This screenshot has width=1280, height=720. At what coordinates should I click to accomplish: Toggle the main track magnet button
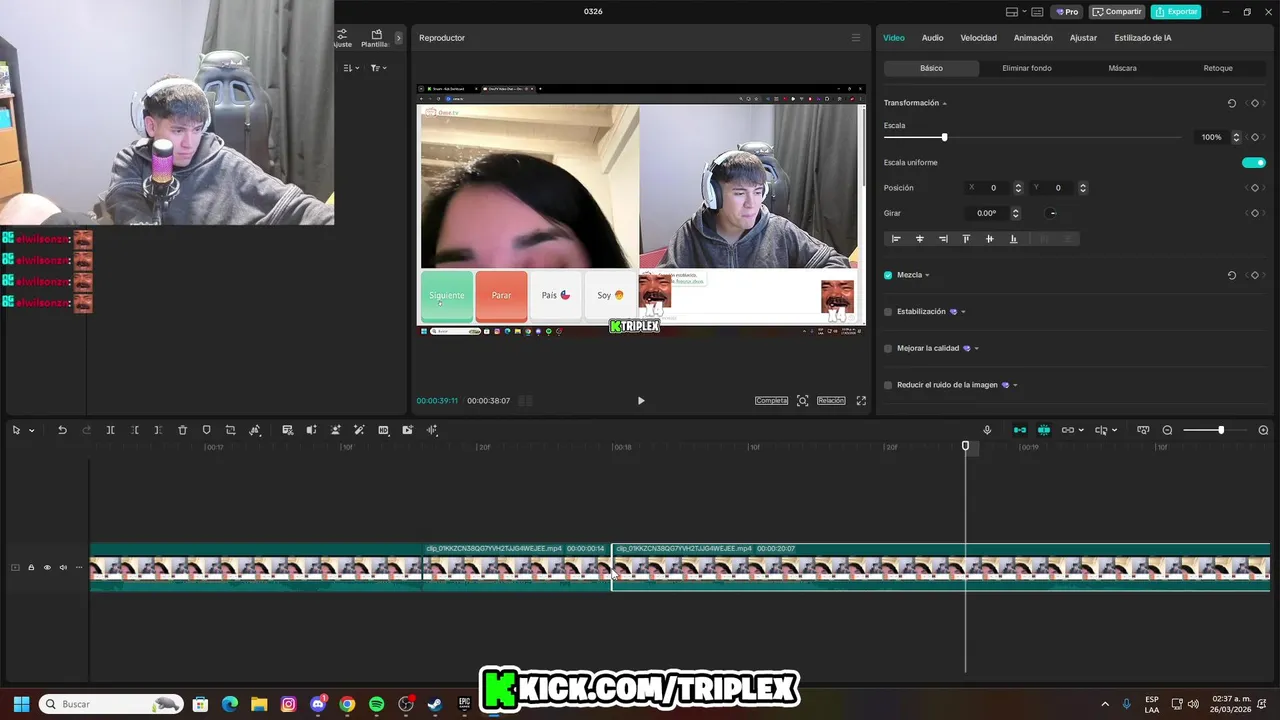(1020, 430)
